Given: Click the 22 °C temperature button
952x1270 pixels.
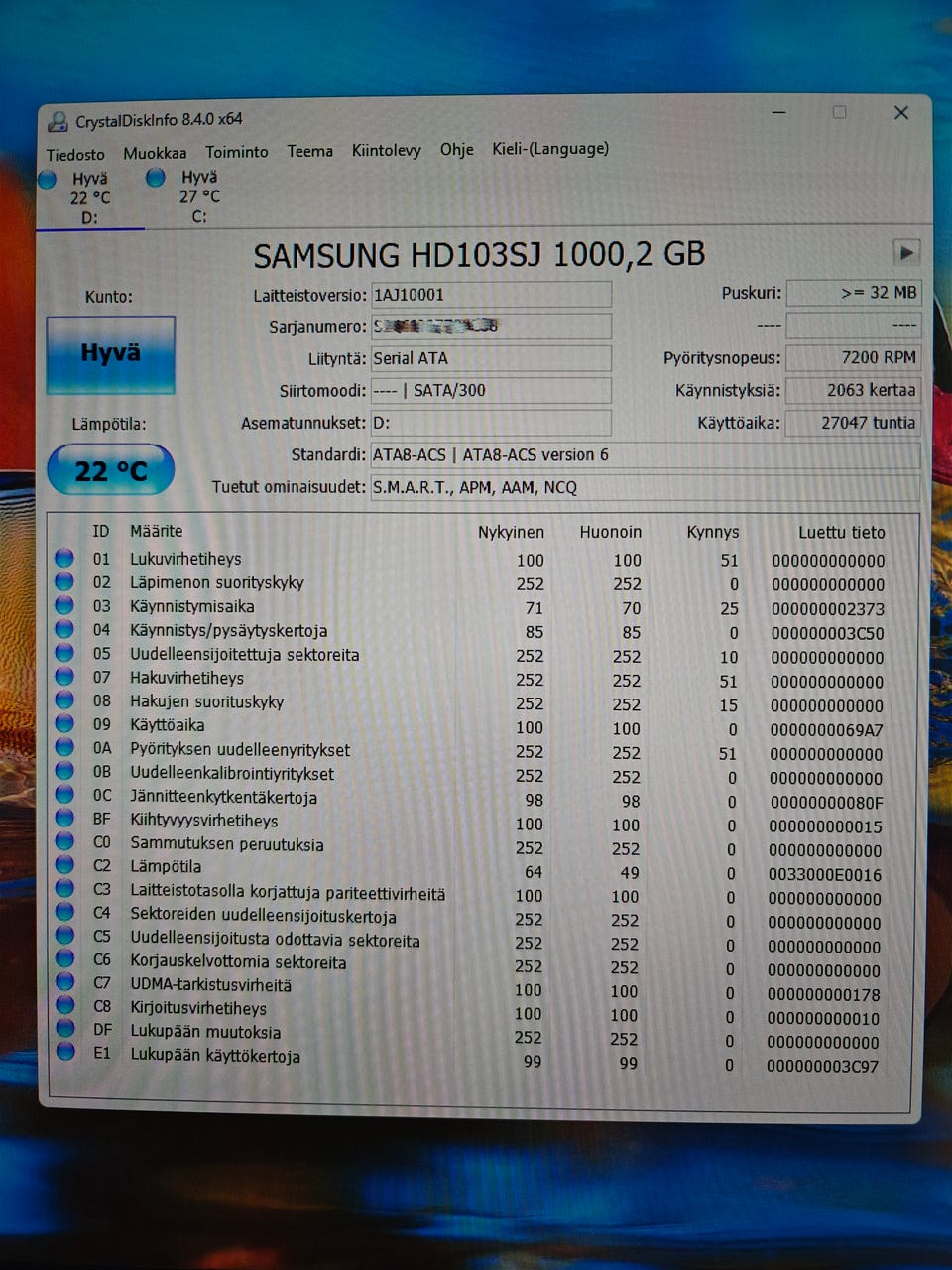Looking at the screenshot, I should (x=110, y=470).
